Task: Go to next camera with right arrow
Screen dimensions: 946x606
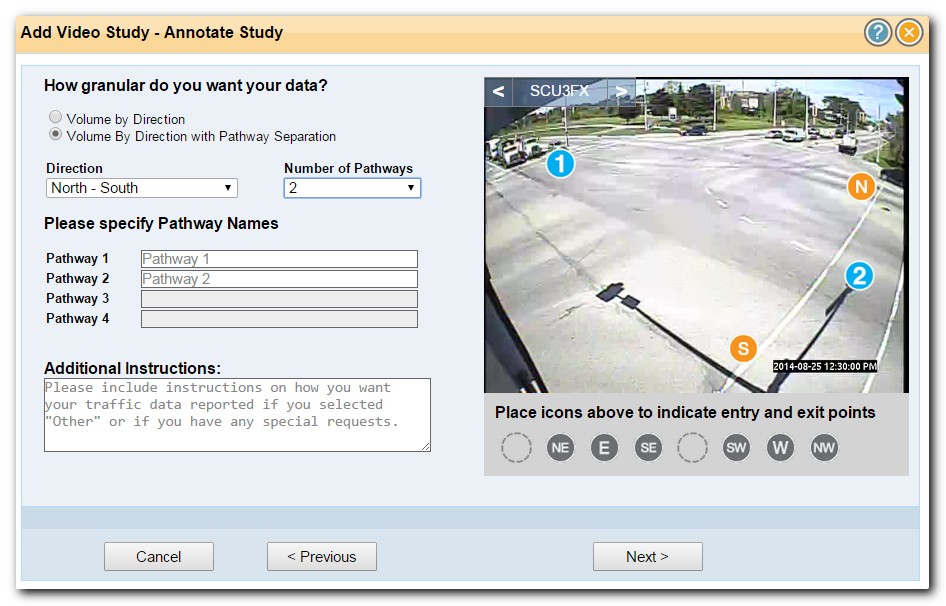Action: (621, 92)
